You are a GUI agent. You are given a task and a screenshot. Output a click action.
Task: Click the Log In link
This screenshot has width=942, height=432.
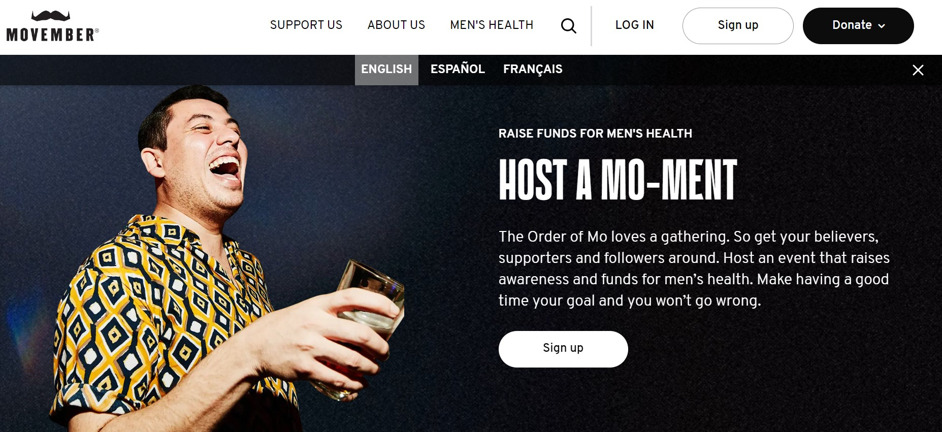point(634,25)
